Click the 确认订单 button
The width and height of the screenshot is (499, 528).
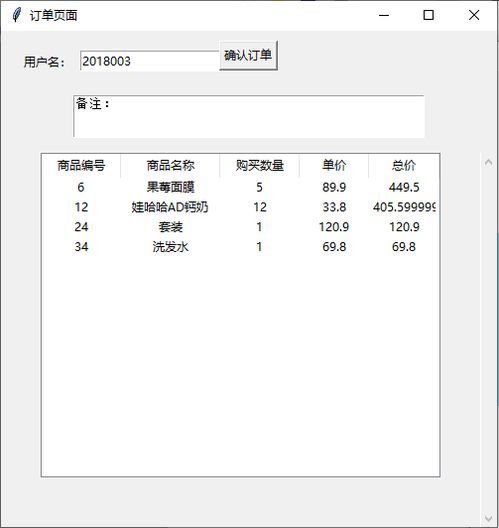[248, 56]
